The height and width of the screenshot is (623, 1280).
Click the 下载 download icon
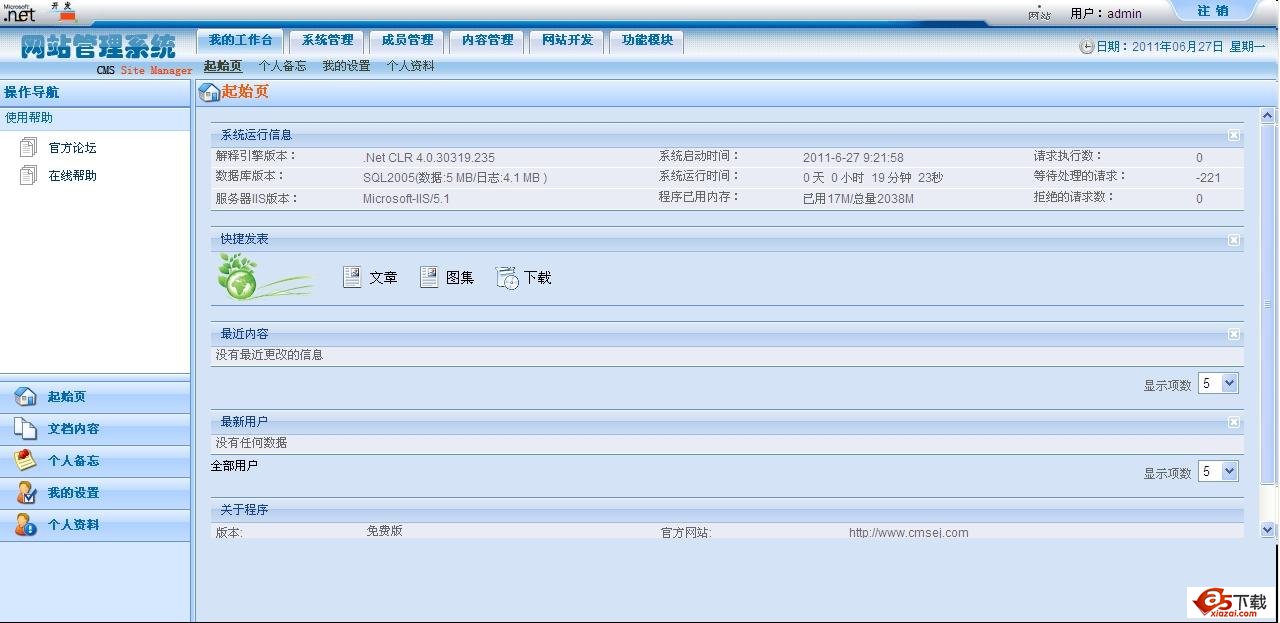click(507, 278)
